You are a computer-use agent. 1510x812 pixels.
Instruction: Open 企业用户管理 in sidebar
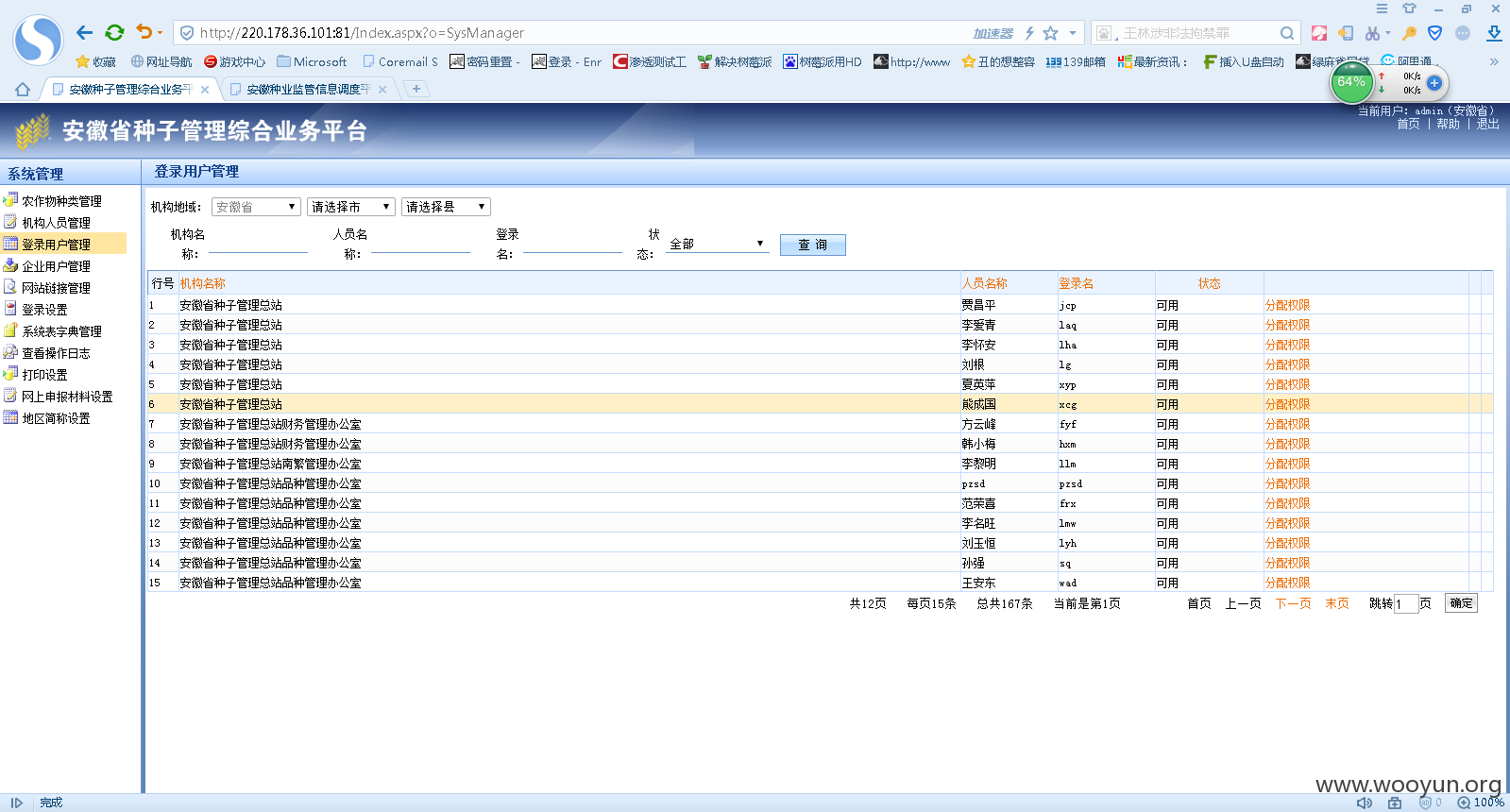[56, 266]
